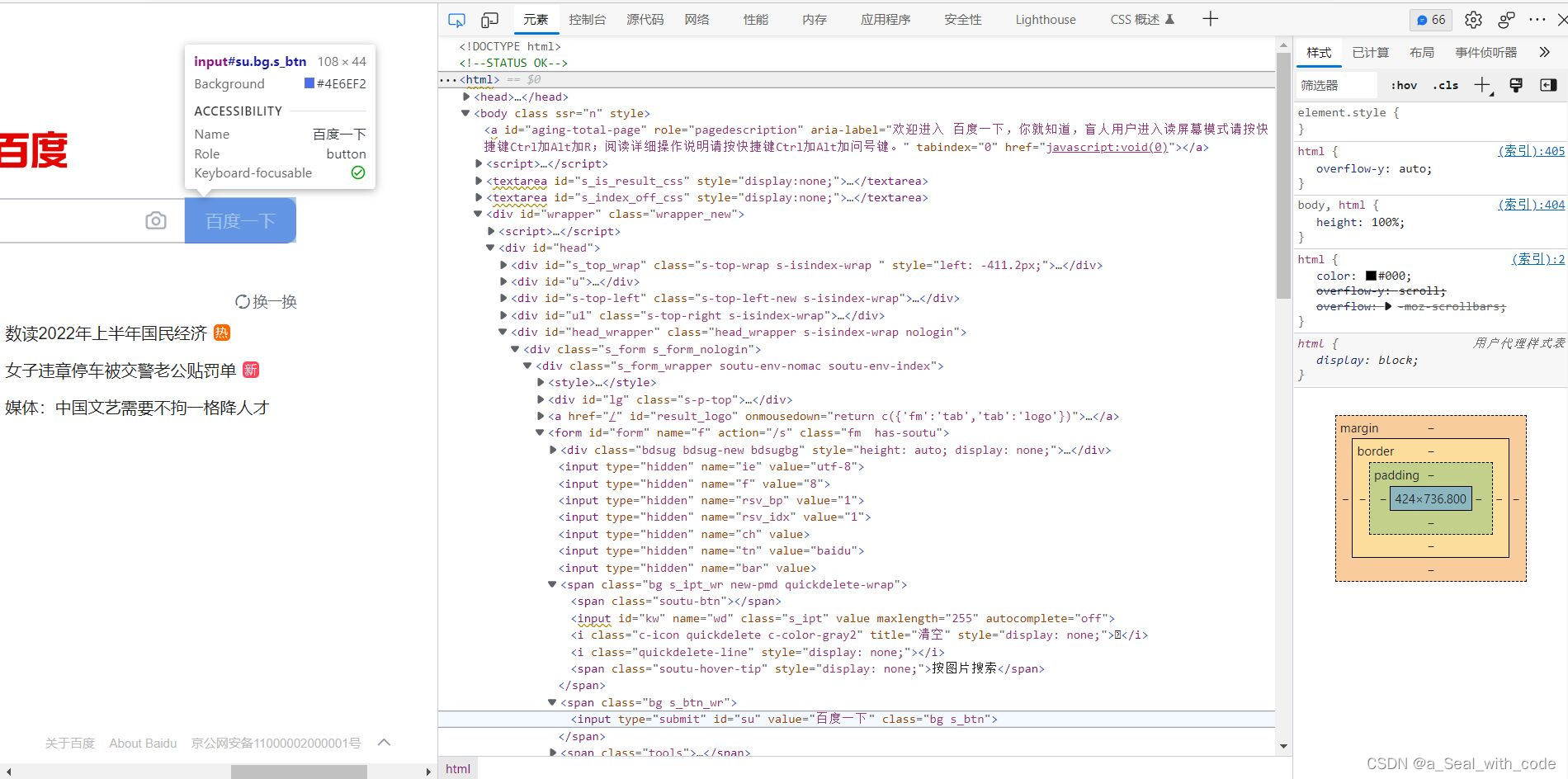This screenshot has height=779, width=1568.
Task: Open the 布局 layout tab
Action: coord(1422,52)
